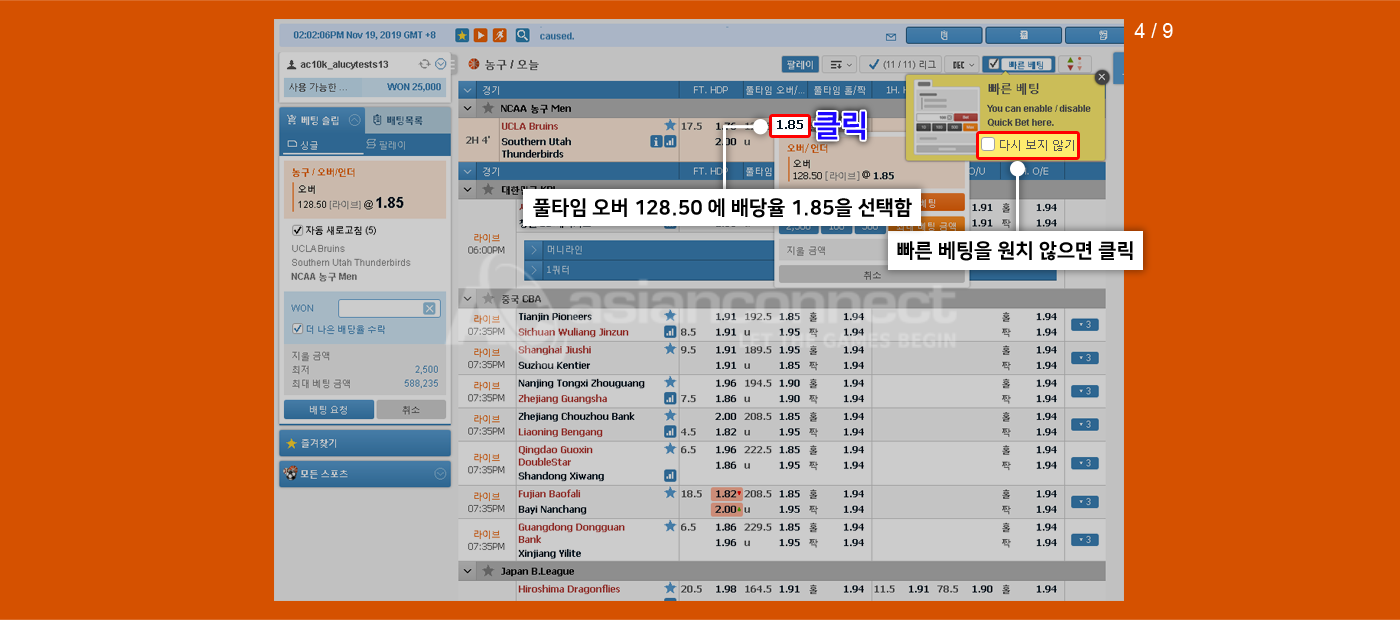Viewport: 1400px width, 620px height.
Task: Star the Japan B.League league header
Action: 488,571
